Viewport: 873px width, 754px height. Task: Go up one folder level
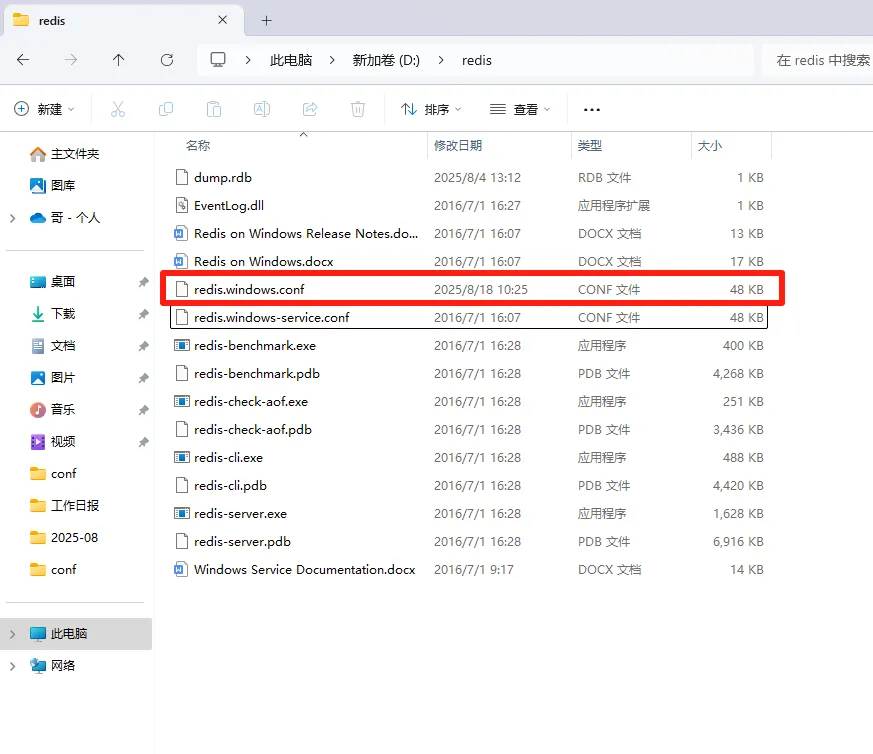coord(119,60)
